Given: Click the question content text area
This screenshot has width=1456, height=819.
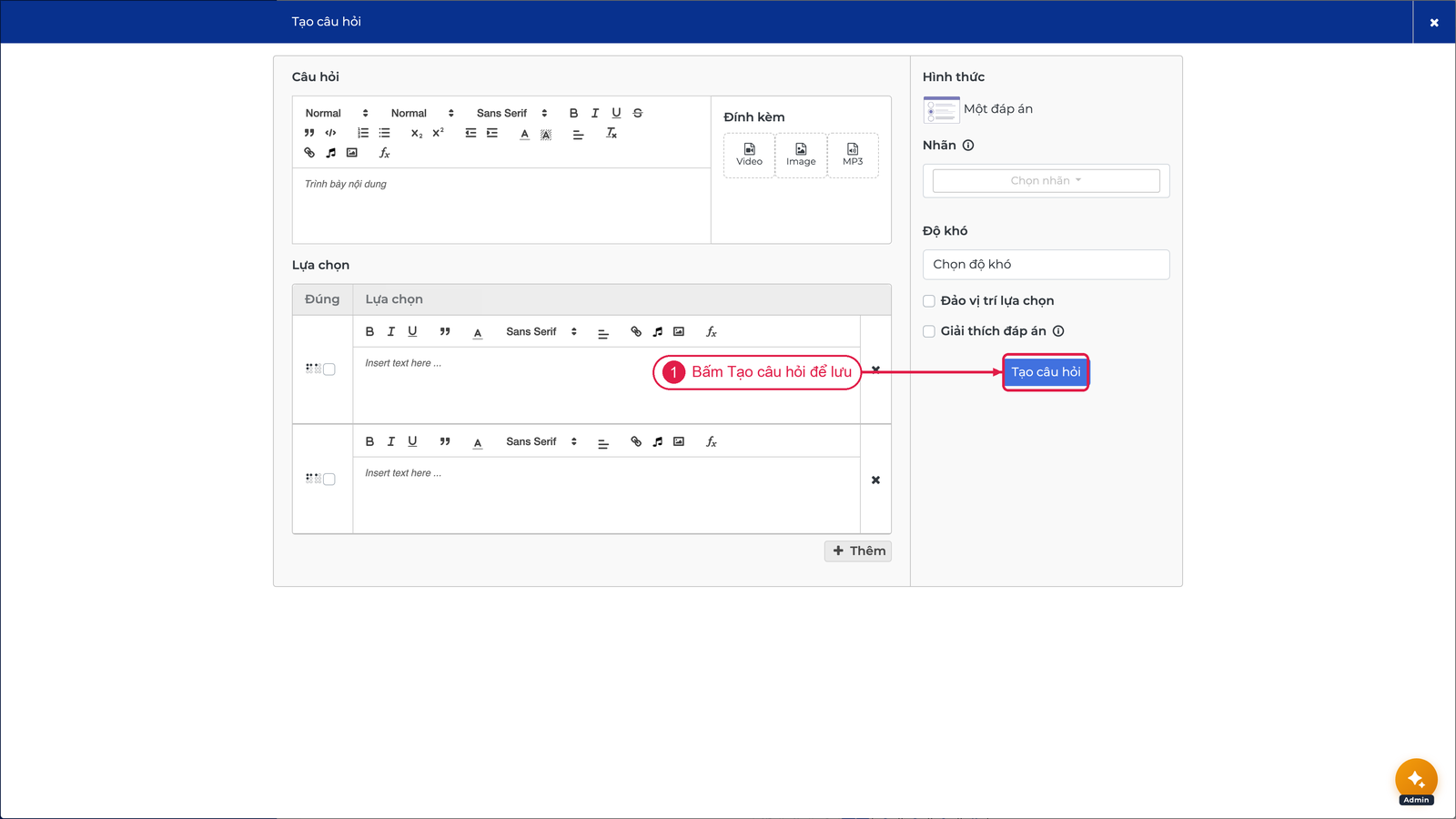Looking at the screenshot, I should (501, 206).
